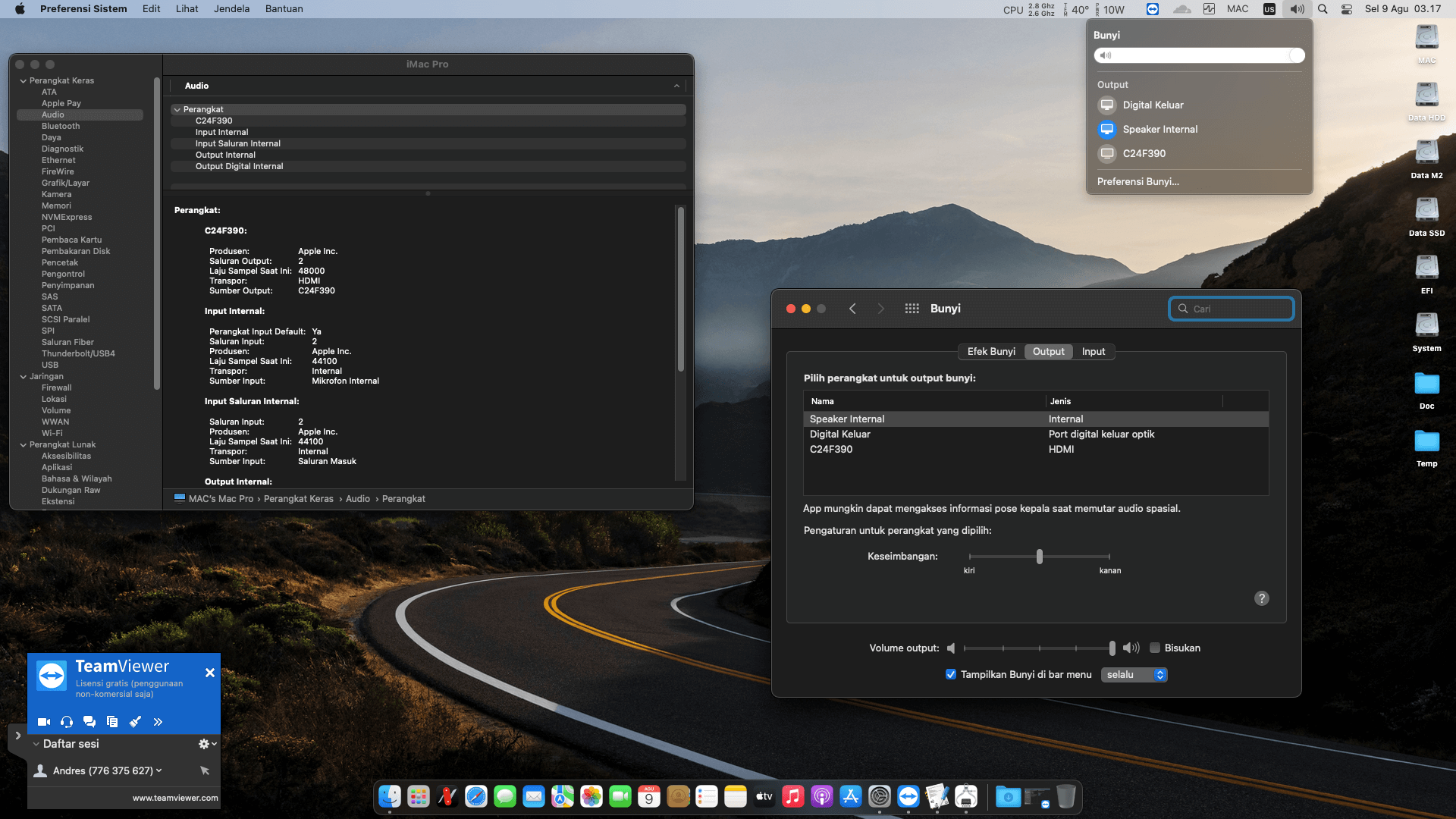Screen dimensions: 1456x819
Task: Collapse the Daftar sesi section
Action: click(x=36, y=744)
